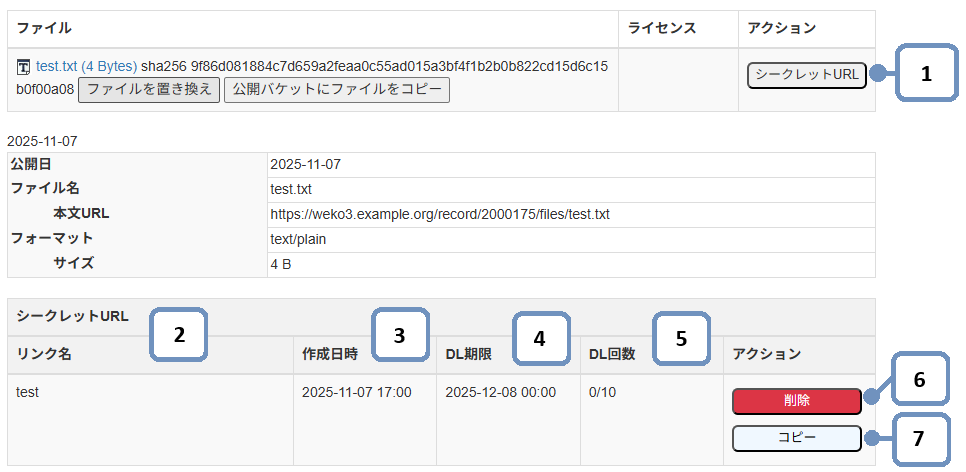Open the test.txt (4 Bytes) file link
Screen dimensions: 966x472
[x=86, y=66]
